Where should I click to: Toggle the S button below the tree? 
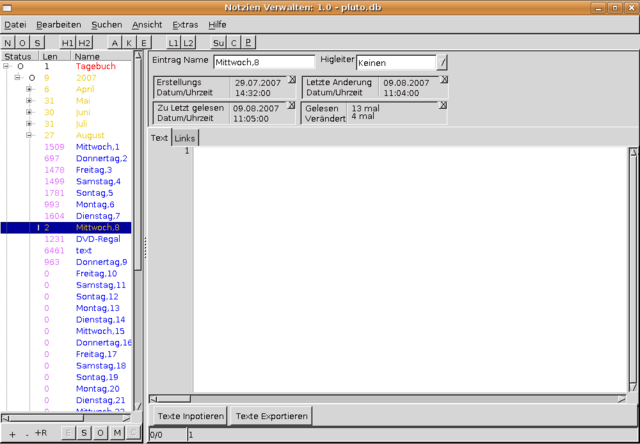coord(85,432)
